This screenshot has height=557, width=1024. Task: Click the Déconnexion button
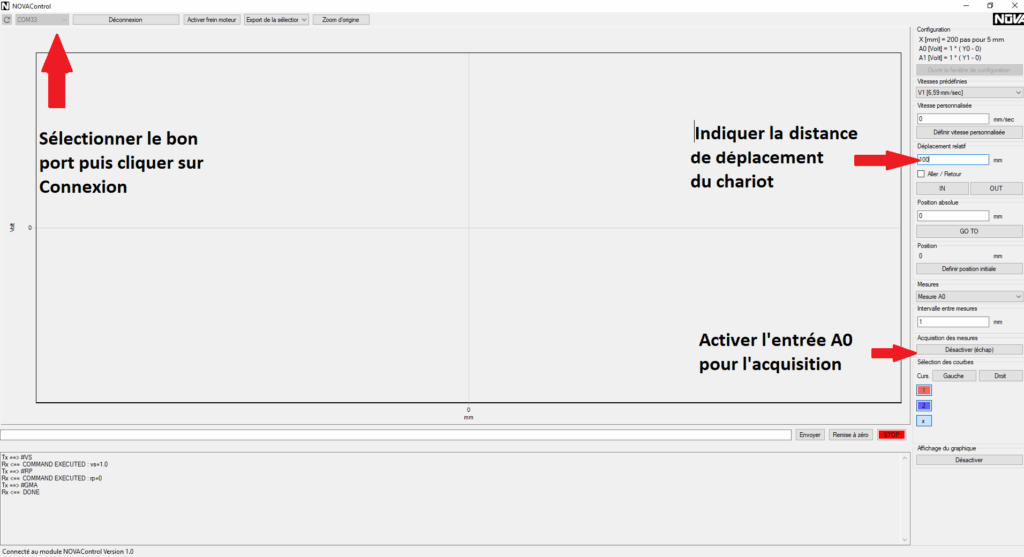point(125,19)
